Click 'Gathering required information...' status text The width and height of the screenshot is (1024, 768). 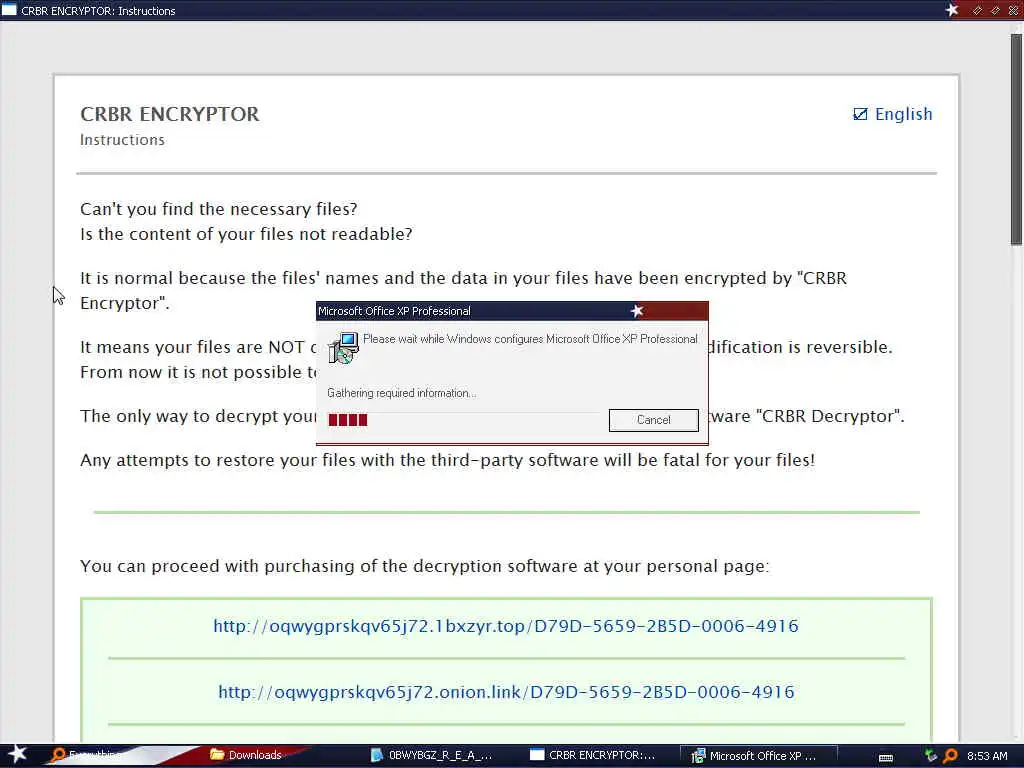[x=402, y=393]
